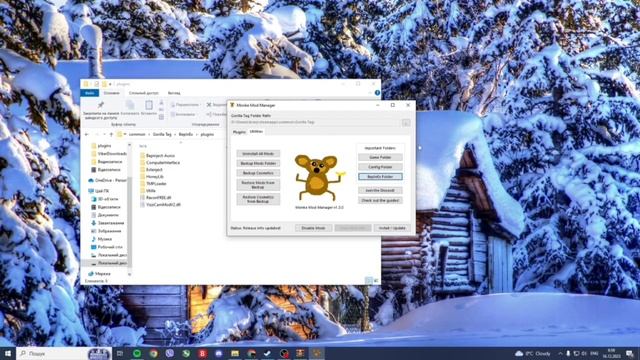The width and height of the screenshot is (640, 360).
Task: Click the Cut scissors icon in ribbon
Action: point(161,103)
